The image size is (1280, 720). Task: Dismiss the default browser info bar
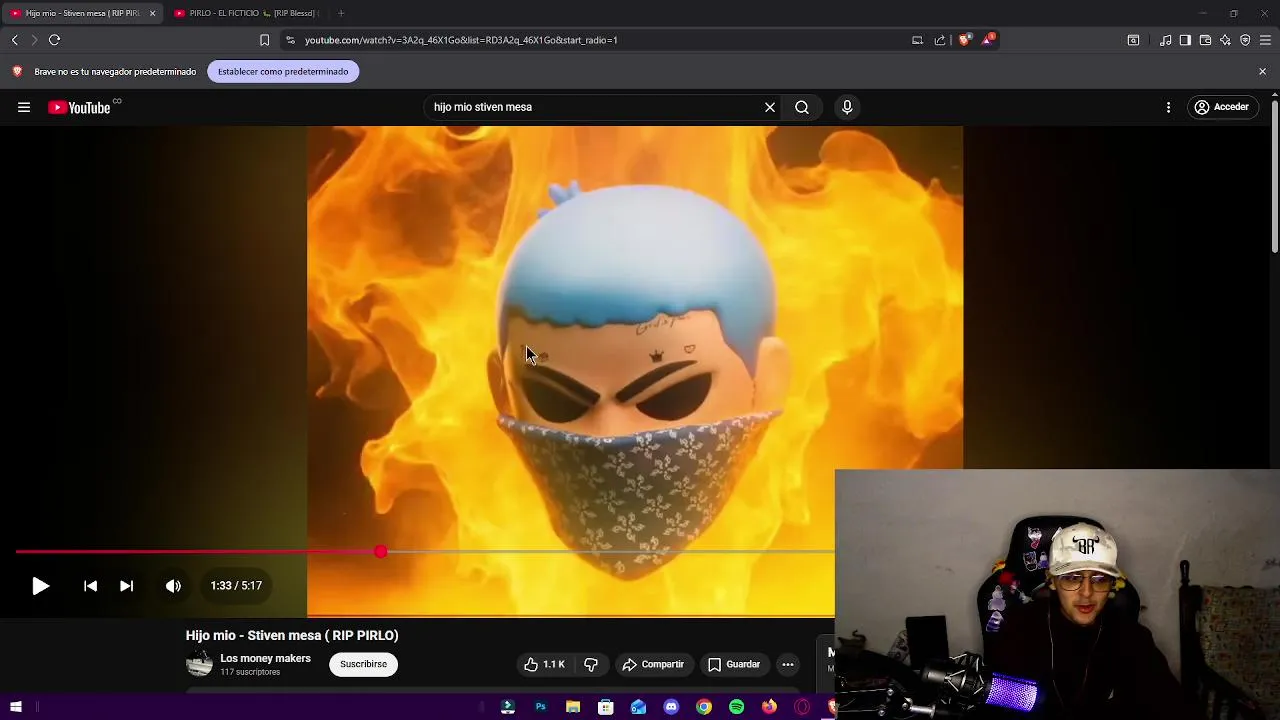pos(1262,71)
